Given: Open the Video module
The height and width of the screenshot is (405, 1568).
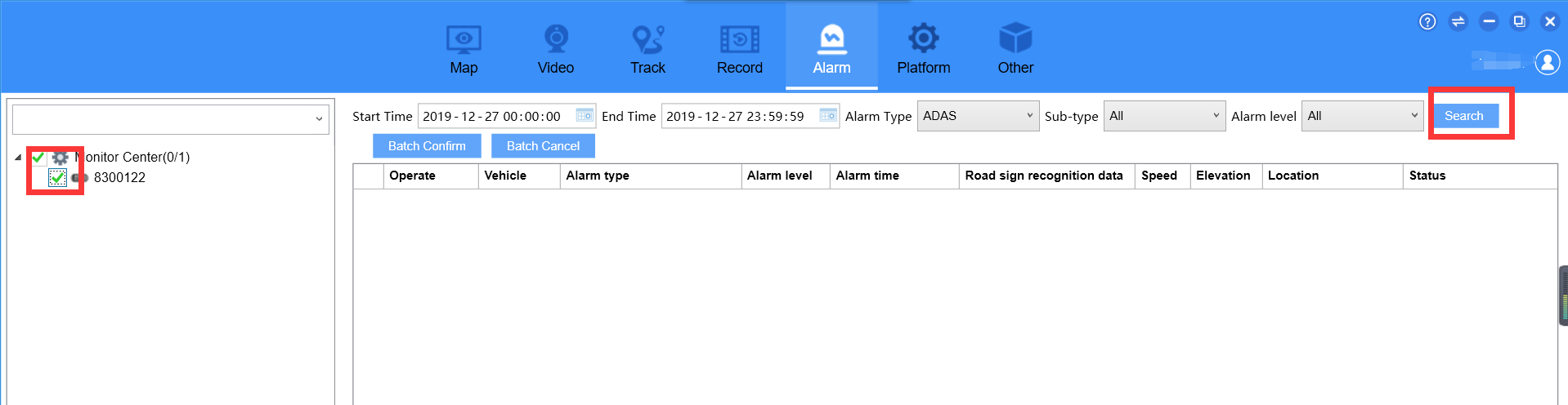Looking at the screenshot, I should 556,49.
